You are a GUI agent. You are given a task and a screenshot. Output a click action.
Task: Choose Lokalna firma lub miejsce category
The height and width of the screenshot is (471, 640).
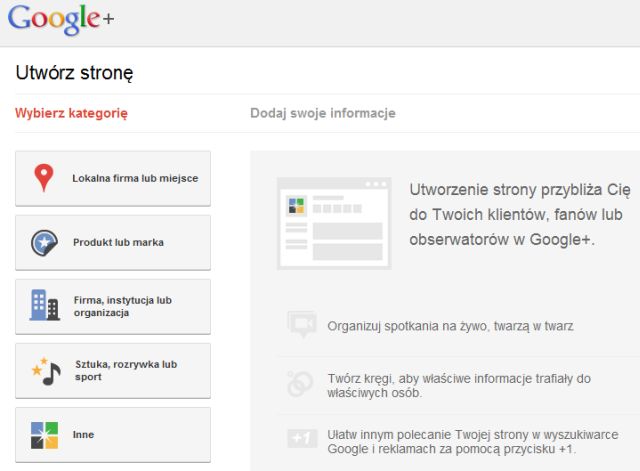113,178
